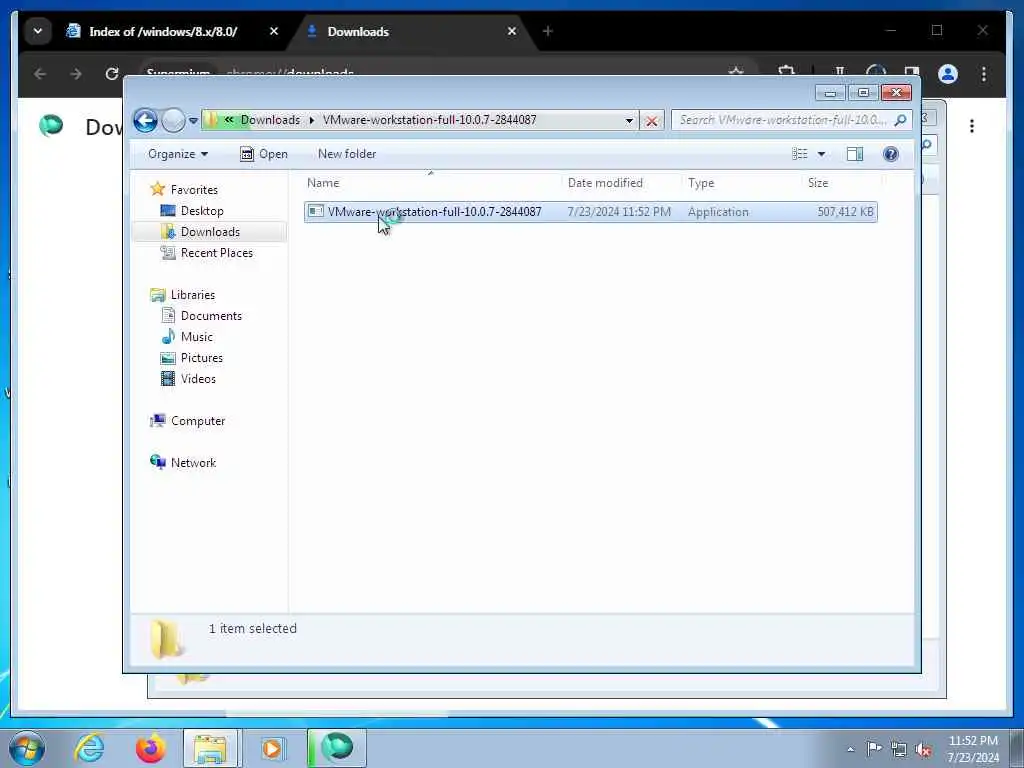This screenshot has height=768, width=1024.
Task: Open browser profile avatar icon
Action: [948, 74]
